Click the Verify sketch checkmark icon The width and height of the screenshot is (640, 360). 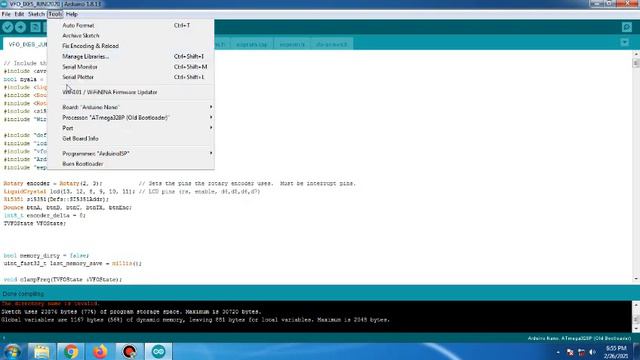tap(8, 27)
